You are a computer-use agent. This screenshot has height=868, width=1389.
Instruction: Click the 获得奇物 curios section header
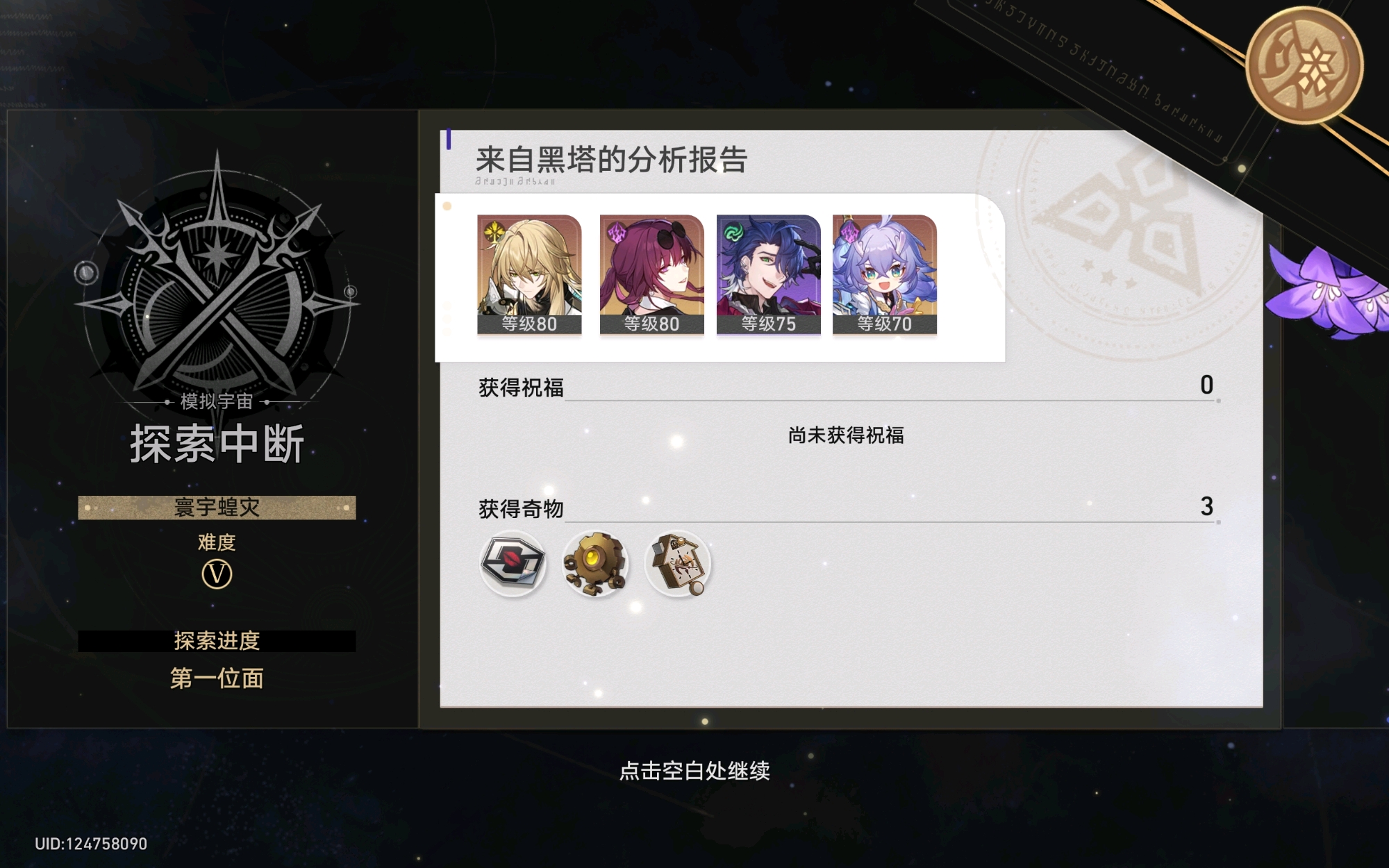(x=521, y=509)
